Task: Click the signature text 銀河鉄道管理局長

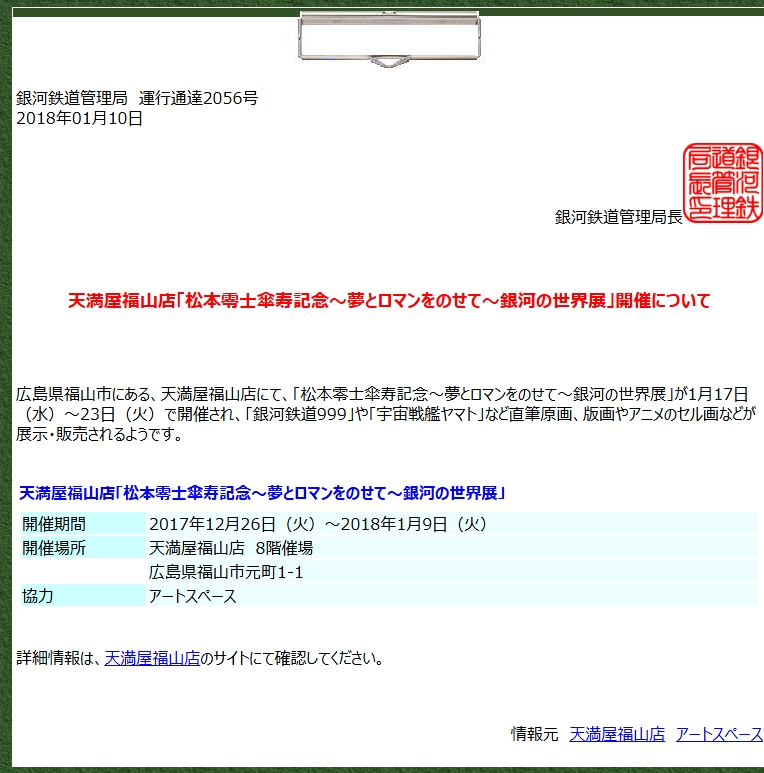Action: click(x=619, y=216)
